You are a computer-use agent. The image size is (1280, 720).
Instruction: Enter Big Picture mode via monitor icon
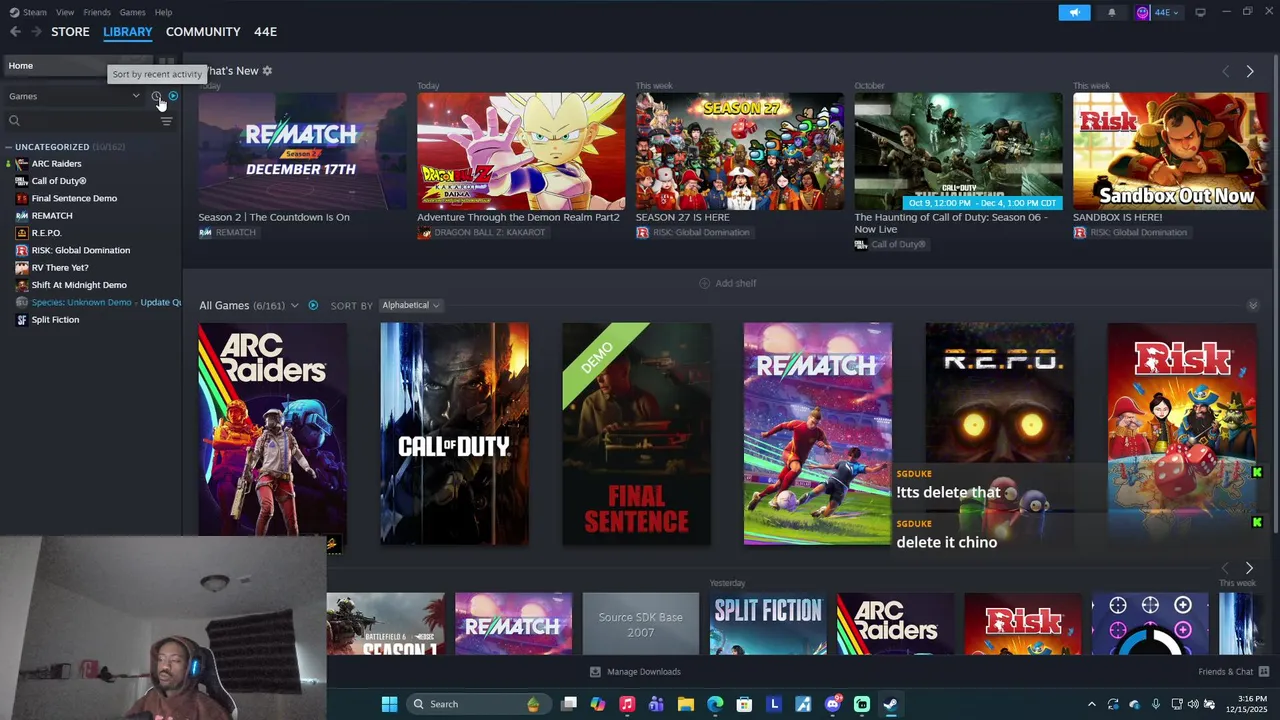1200,12
